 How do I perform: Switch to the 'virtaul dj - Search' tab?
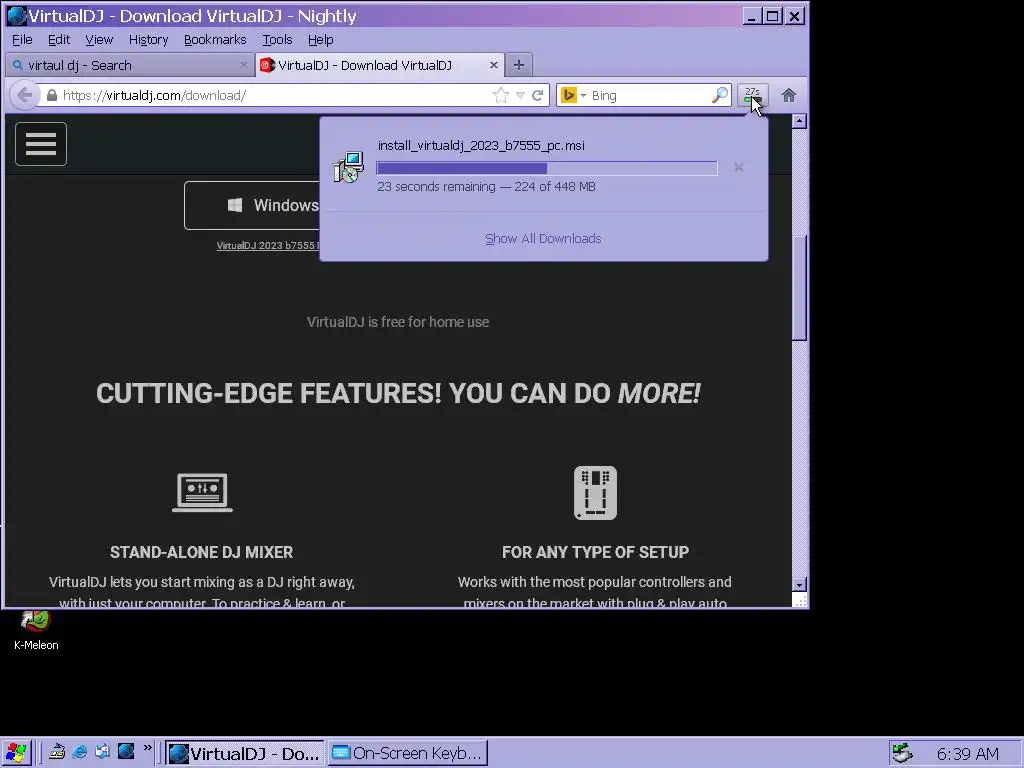coord(129,65)
